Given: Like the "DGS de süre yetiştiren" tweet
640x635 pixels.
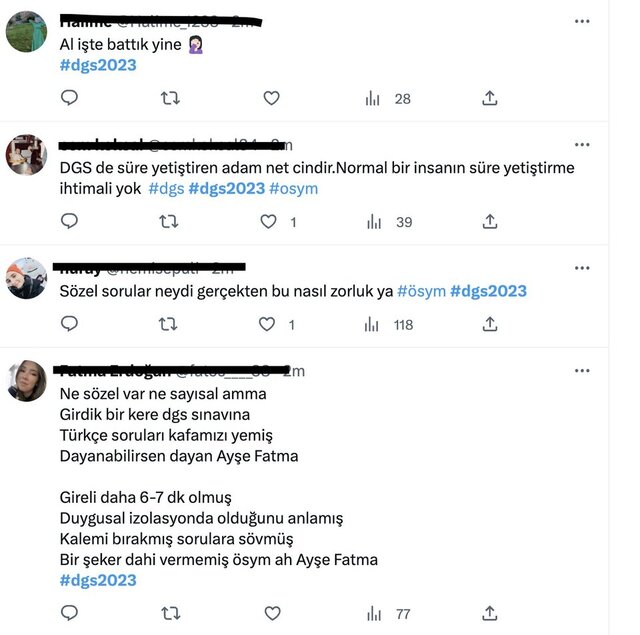Looking at the screenshot, I should click(x=268, y=221).
